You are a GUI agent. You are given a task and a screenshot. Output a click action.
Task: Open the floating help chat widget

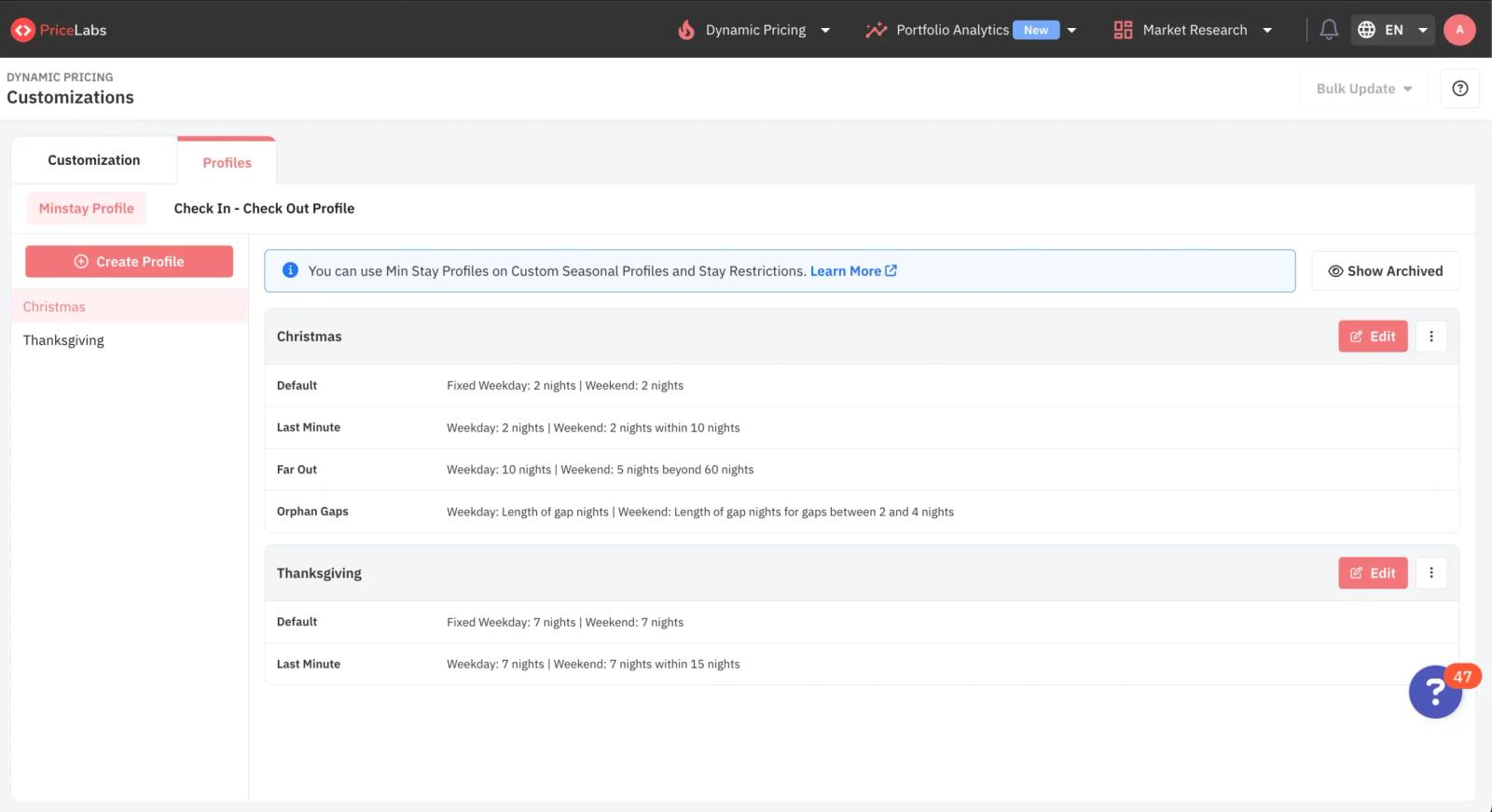pyautogui.click(x=1436, y=692)
